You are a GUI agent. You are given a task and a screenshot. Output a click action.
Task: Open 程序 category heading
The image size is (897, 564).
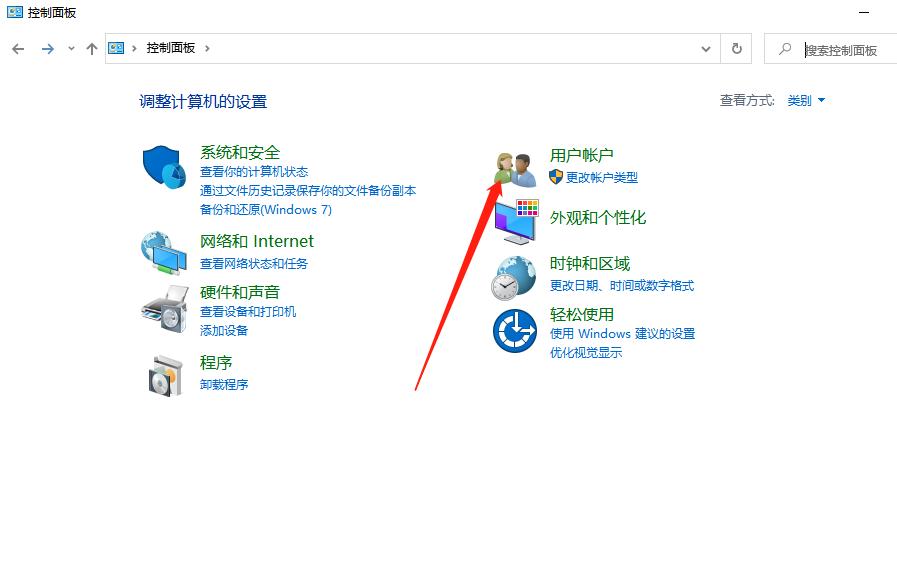[x=216, y=362]
